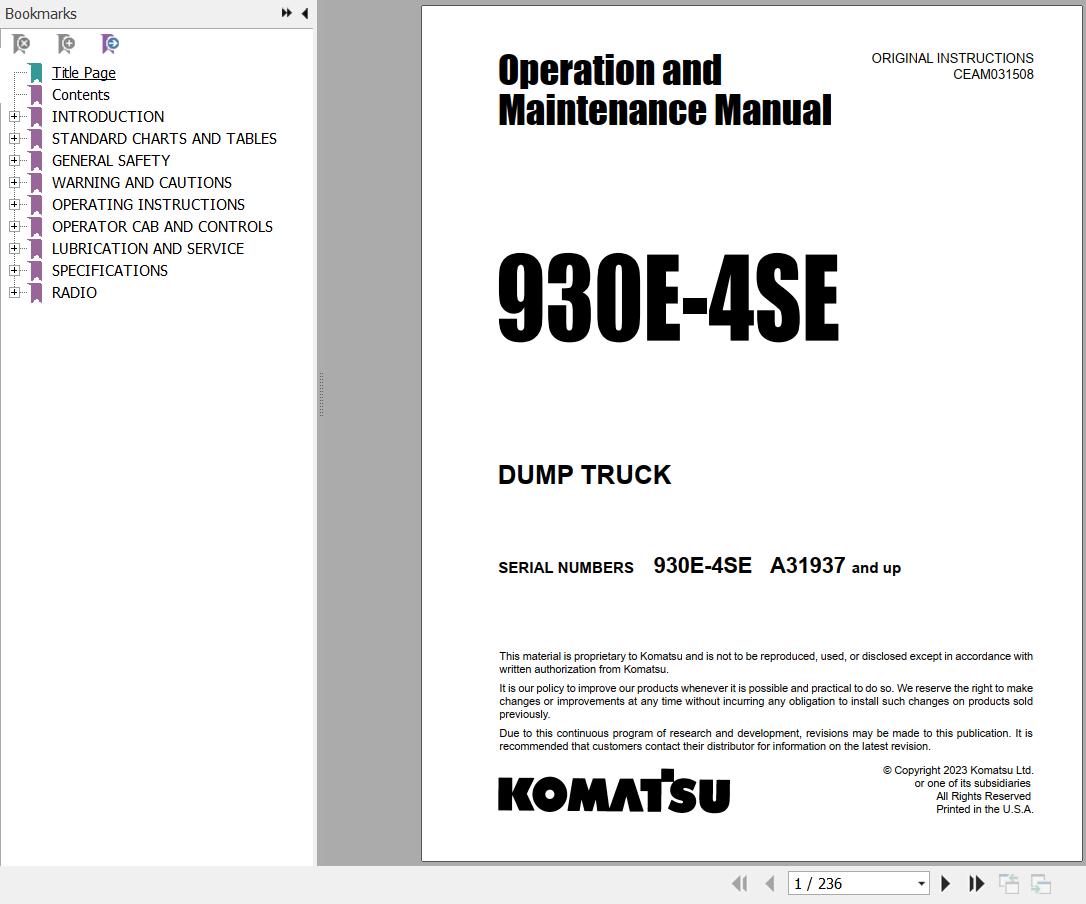Expand the STANDARD CHARTS AND TABLES bookmark
The image size is (1086, 904).
[x=14, y=139]
